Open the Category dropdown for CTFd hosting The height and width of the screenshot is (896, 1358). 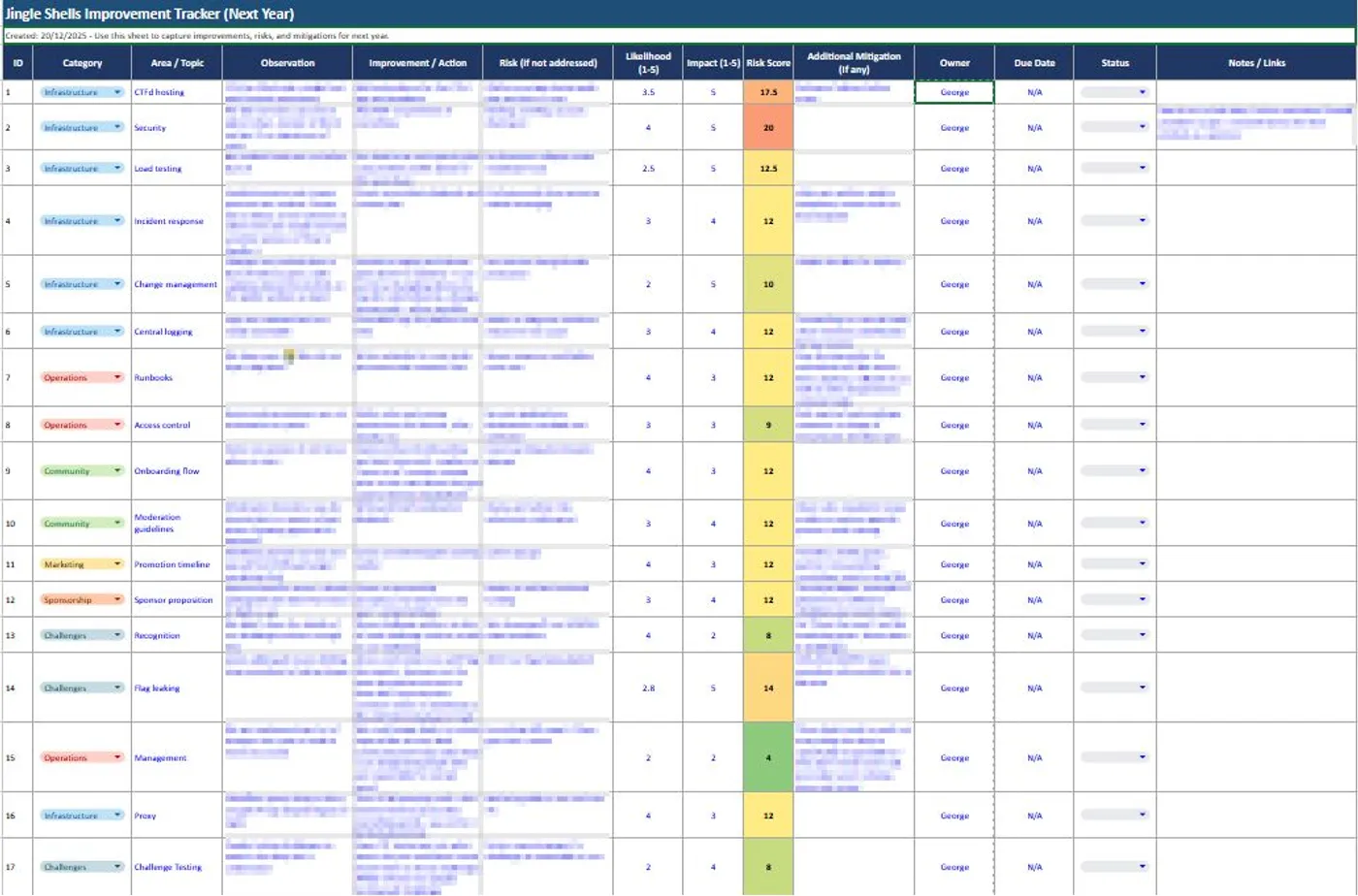point(117,92)
